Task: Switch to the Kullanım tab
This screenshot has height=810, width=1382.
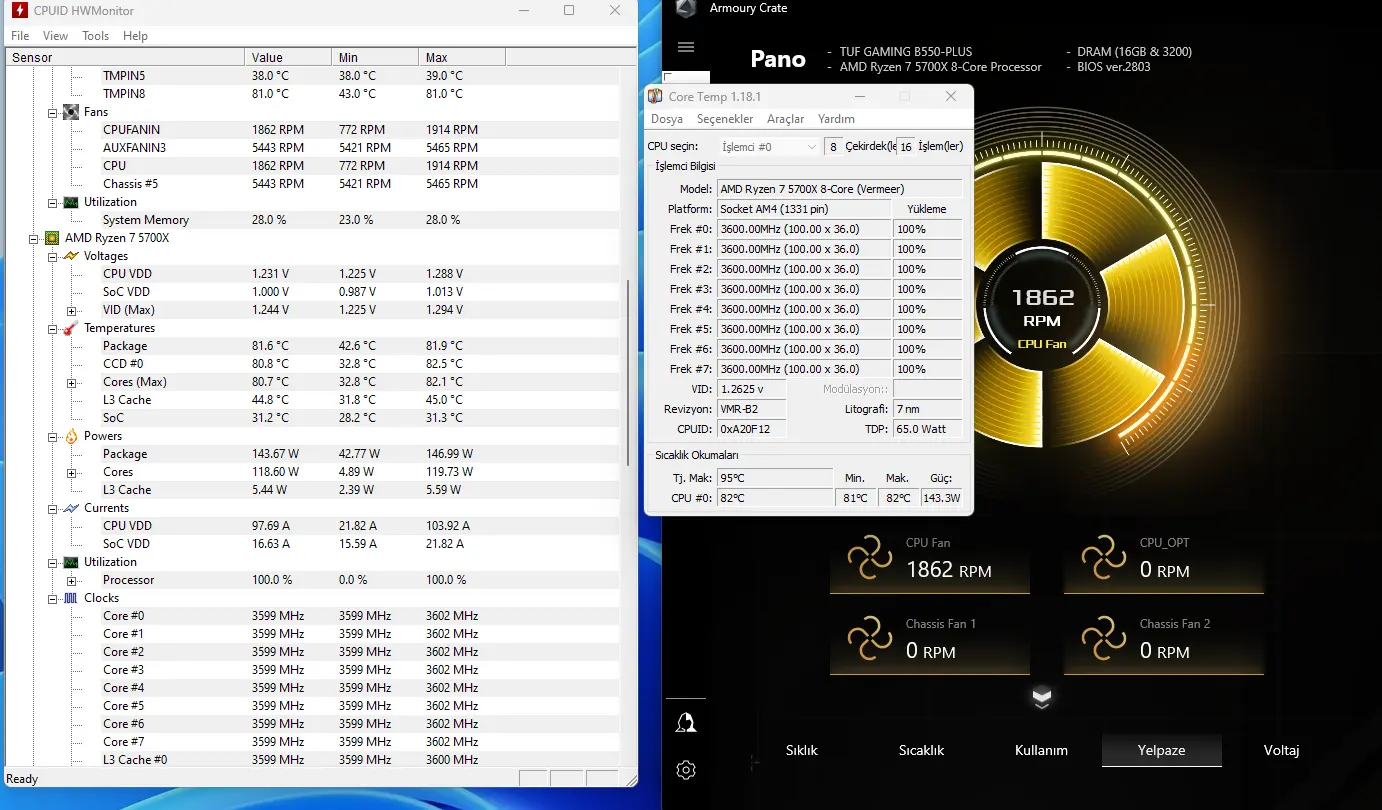Action: (1041, 750)
